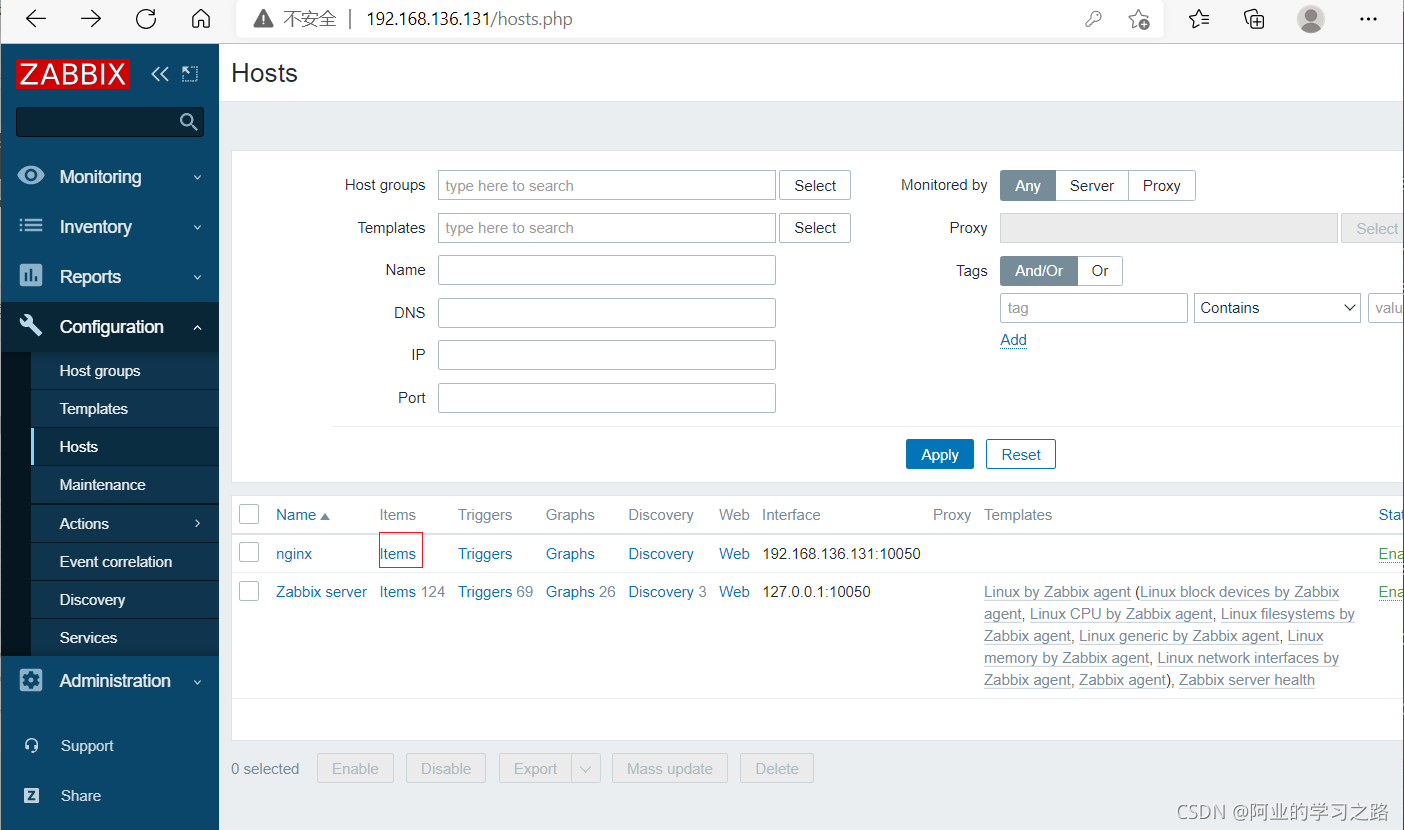This screenshot has width=1404, height=830.
Task: Collapse the Zabbix sidebar with double-arrow icon
Action: (x=160, y=74)
